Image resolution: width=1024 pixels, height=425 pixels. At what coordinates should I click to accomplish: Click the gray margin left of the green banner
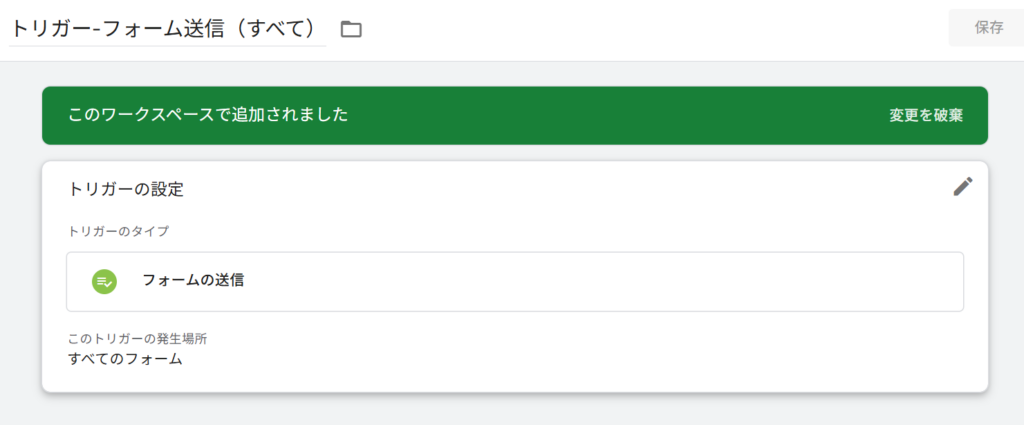point(20,115)
